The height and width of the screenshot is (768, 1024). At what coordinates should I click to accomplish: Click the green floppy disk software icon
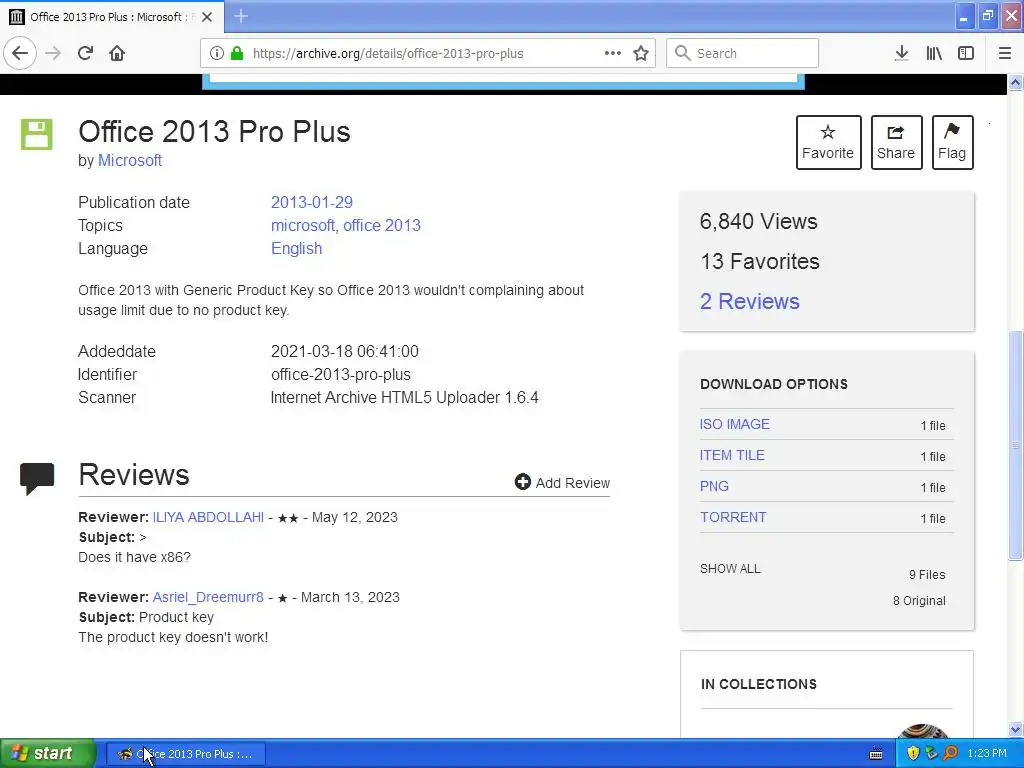[x=37, y=134]
